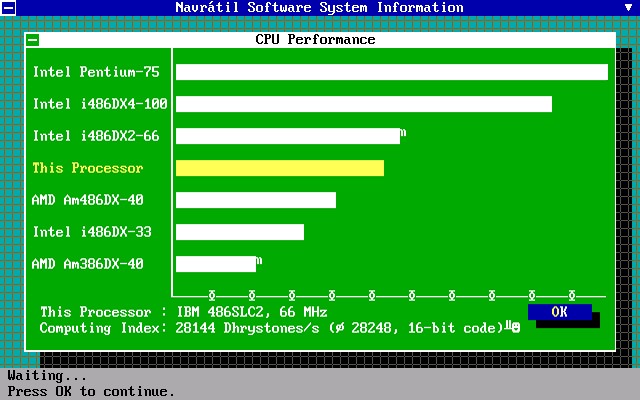Click the IBM 486SLC2, 66 MHz text

(x=252, y=312)
